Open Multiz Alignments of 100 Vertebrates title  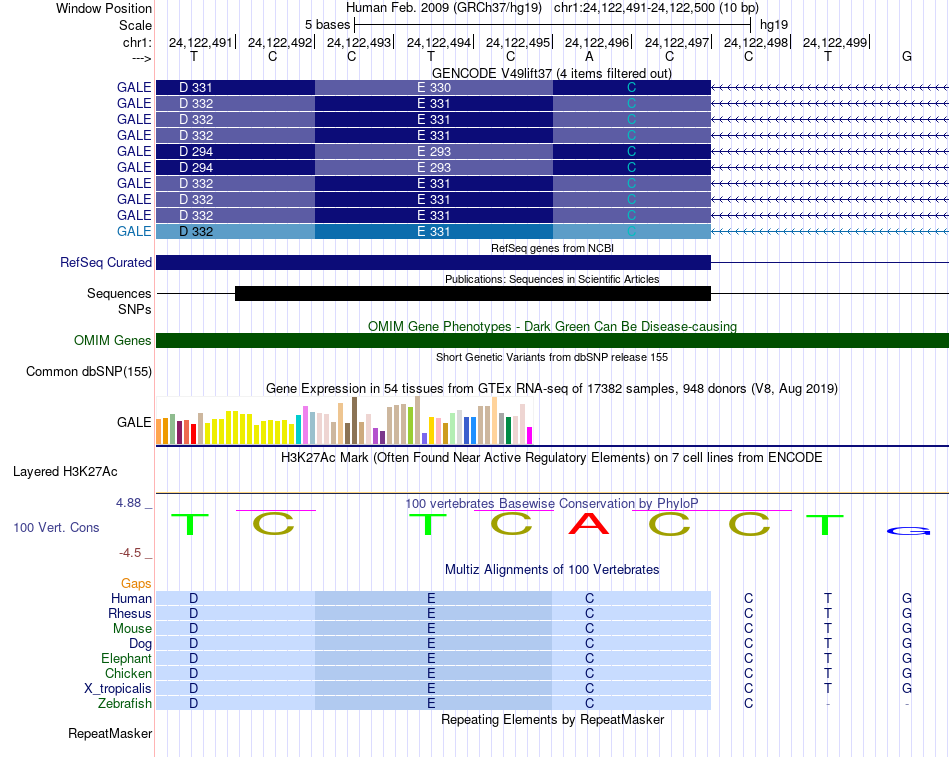552,569
